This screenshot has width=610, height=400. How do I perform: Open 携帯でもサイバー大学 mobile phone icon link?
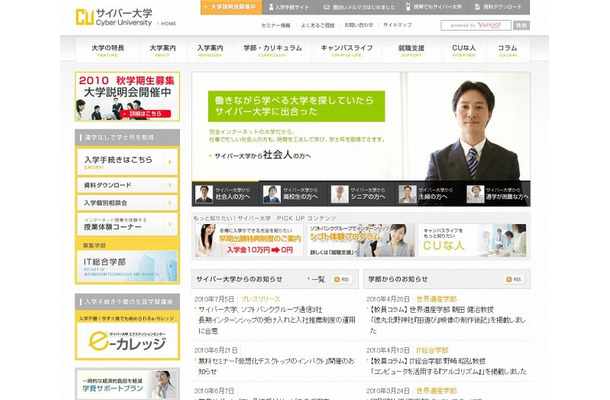pyautogui.click(x=433, y=7)
